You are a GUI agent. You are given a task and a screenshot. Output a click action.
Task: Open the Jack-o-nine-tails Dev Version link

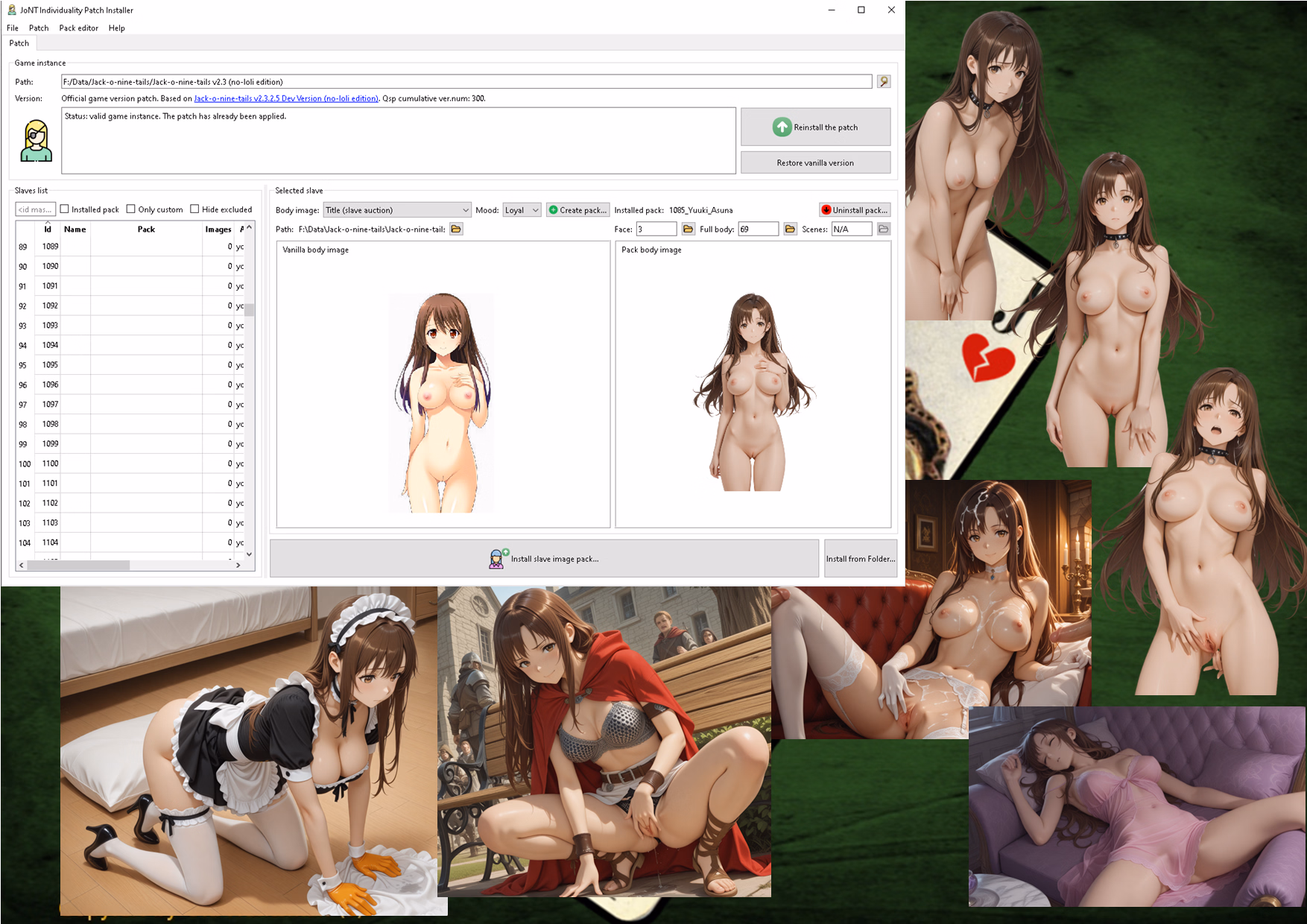click(x=286, y=98)
